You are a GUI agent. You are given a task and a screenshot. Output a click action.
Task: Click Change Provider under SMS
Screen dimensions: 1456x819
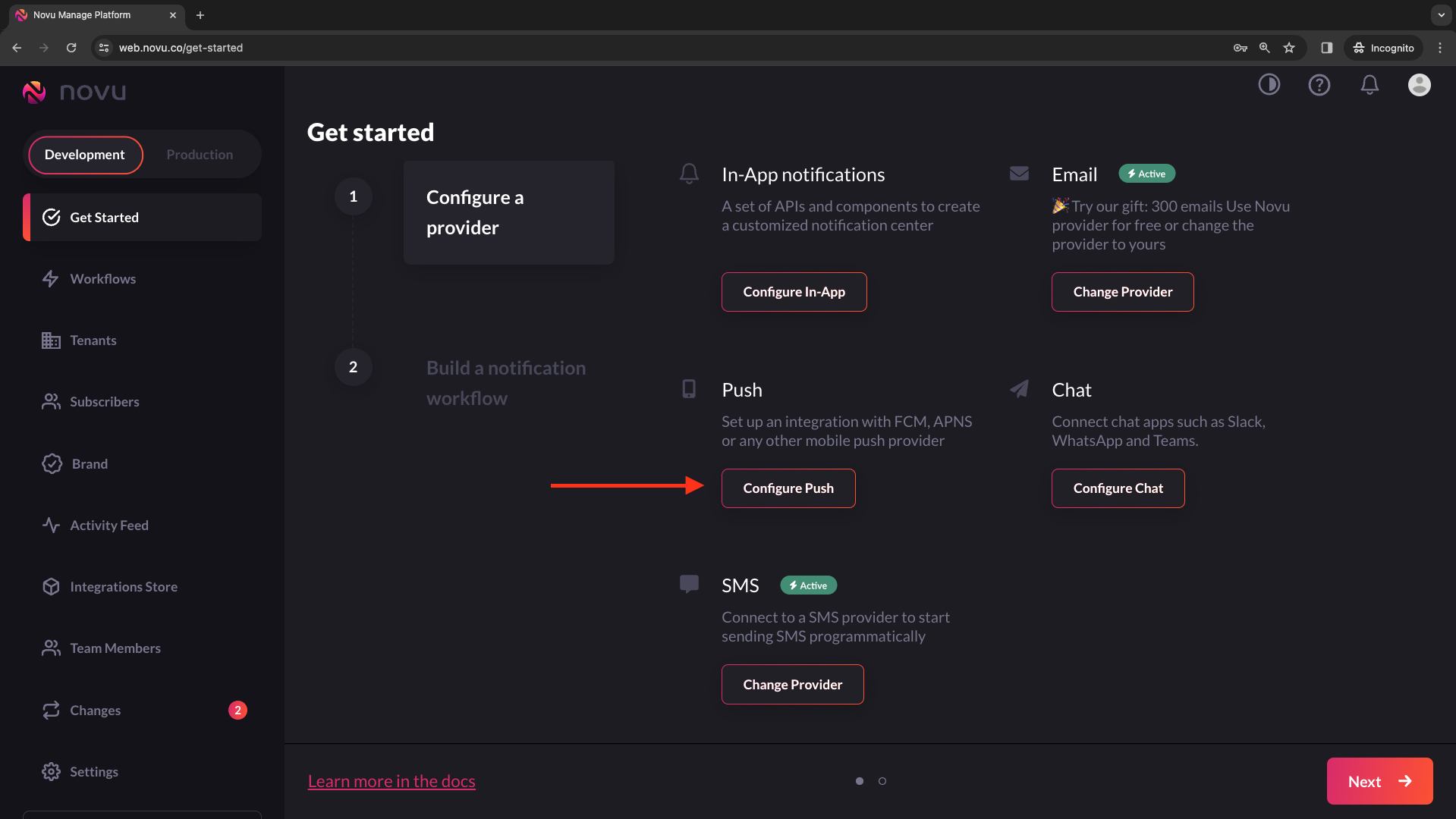pos(792,685)
